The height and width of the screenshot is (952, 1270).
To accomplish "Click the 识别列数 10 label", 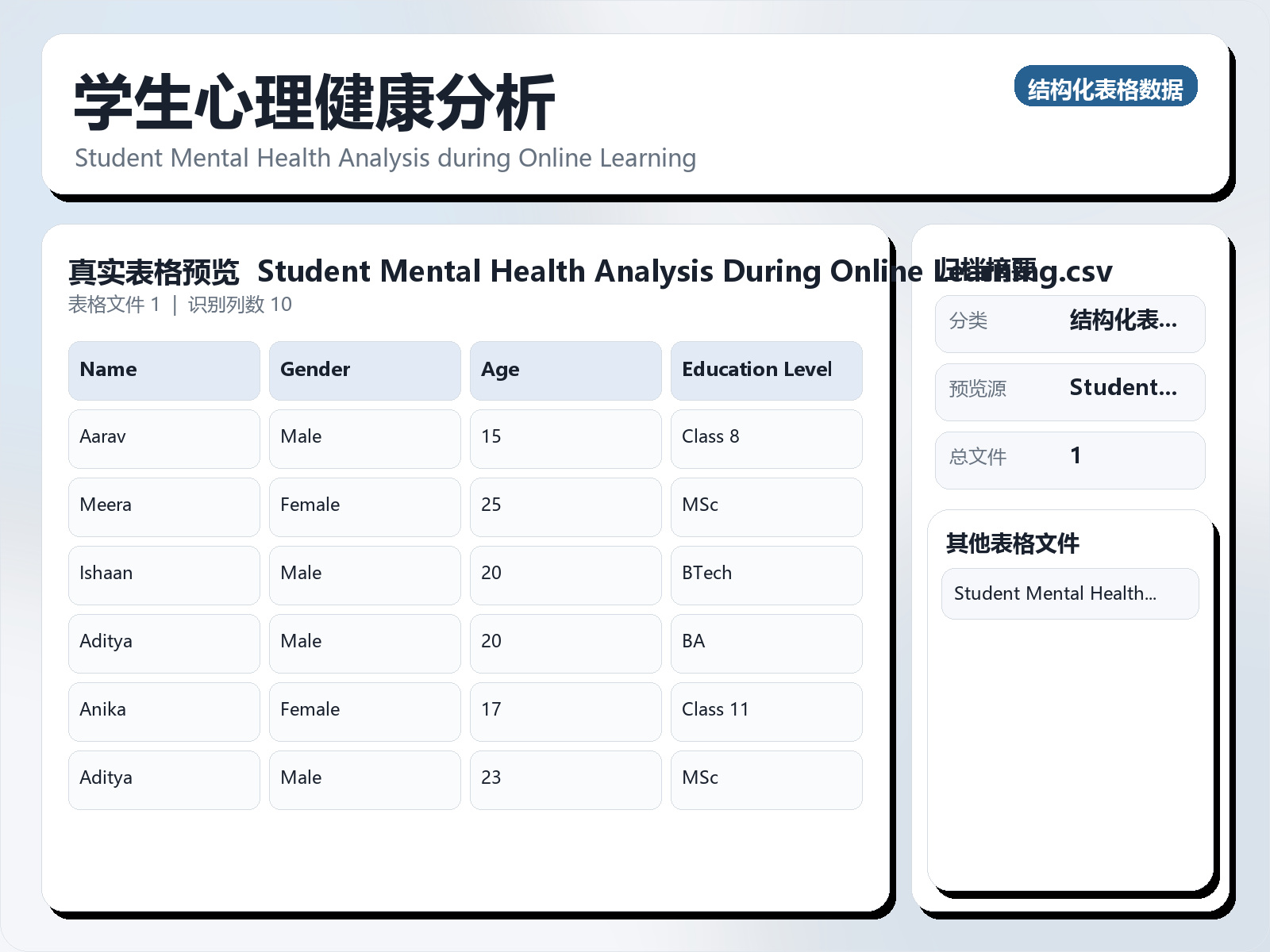I will 240,304.
